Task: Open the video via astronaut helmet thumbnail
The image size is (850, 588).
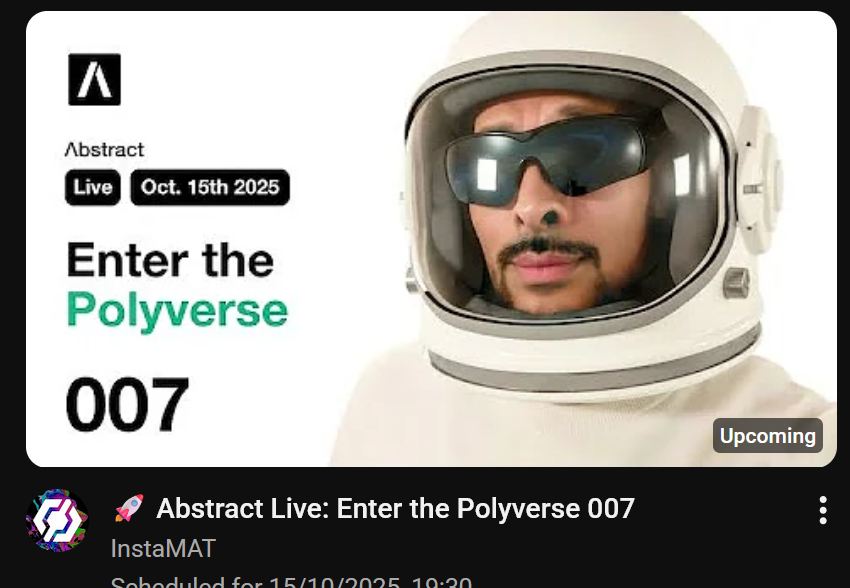Action: point(431,239)
